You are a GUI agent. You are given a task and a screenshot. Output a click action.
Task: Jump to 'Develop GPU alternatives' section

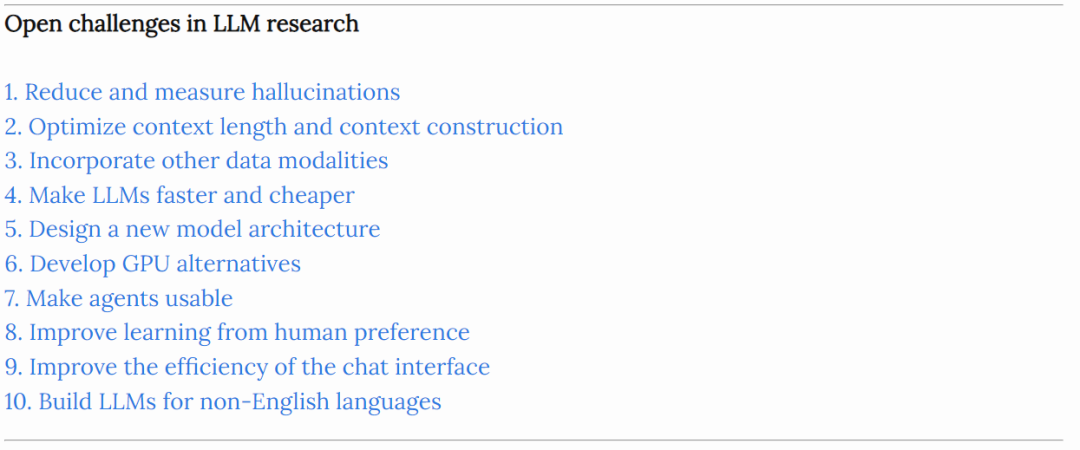tap(153, 264)
